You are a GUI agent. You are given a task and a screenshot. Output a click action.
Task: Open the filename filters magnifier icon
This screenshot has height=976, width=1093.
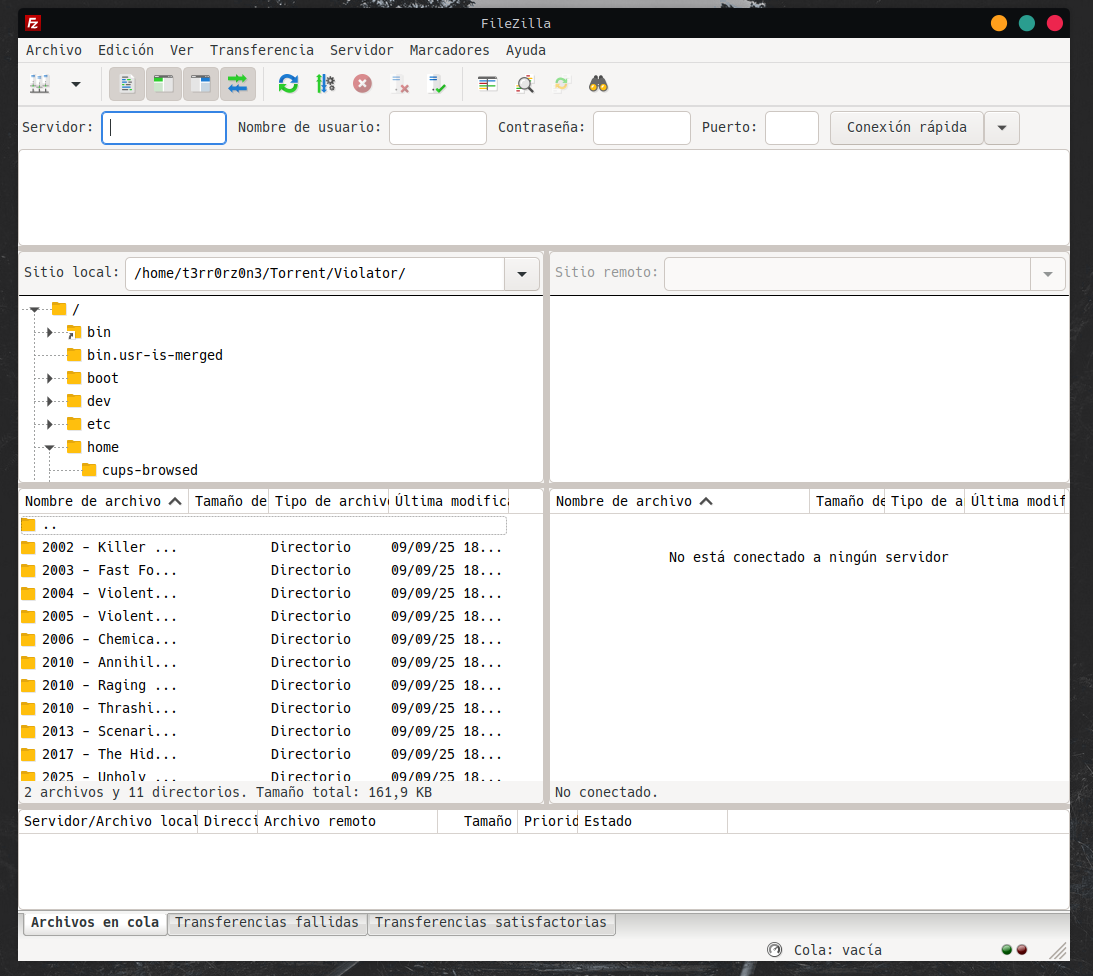(525, 85)
